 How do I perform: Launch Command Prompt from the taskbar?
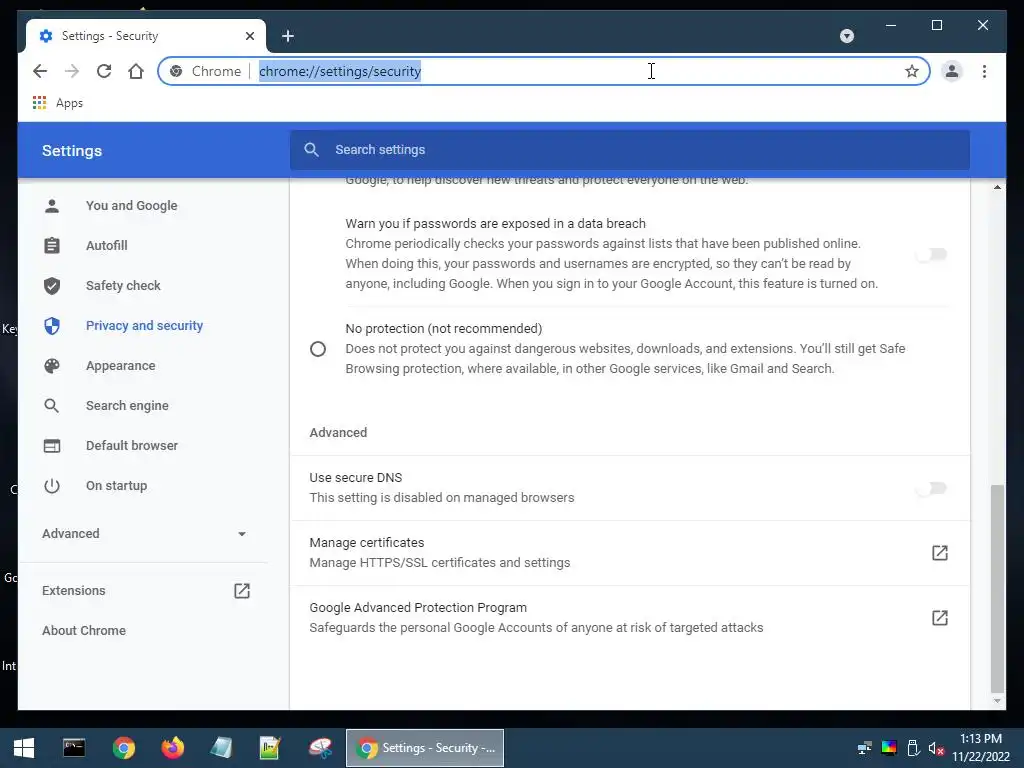click(x=74, y=748)
